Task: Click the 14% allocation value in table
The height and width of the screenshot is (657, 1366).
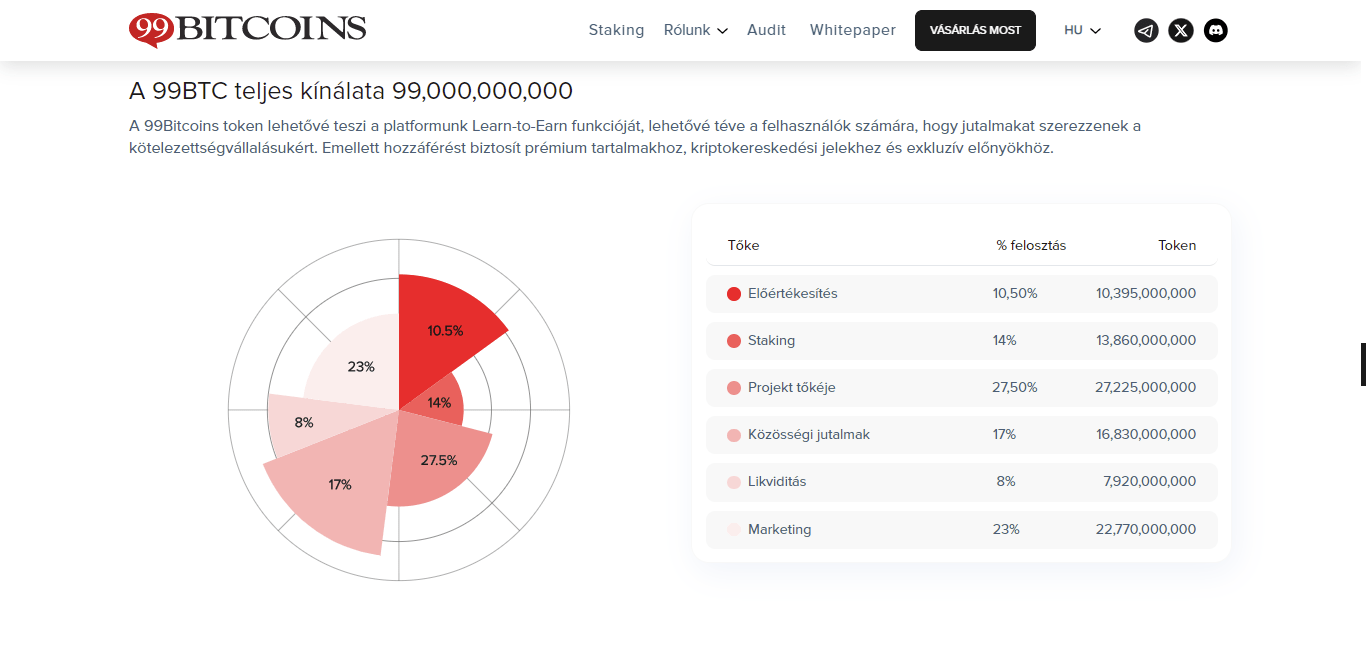Action: (x=1005, y=341)
